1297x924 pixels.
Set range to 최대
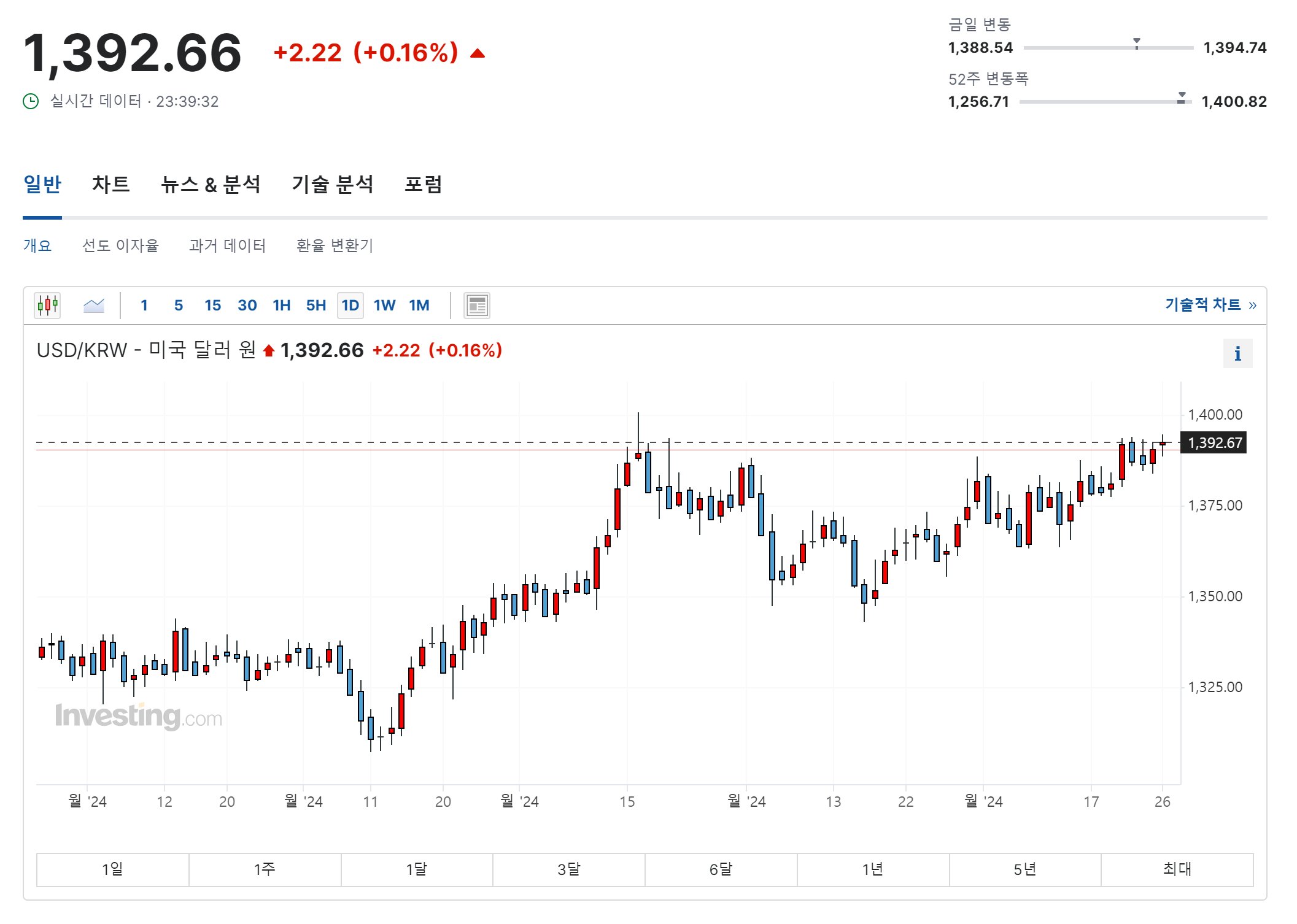click(x=1177, y=869)
